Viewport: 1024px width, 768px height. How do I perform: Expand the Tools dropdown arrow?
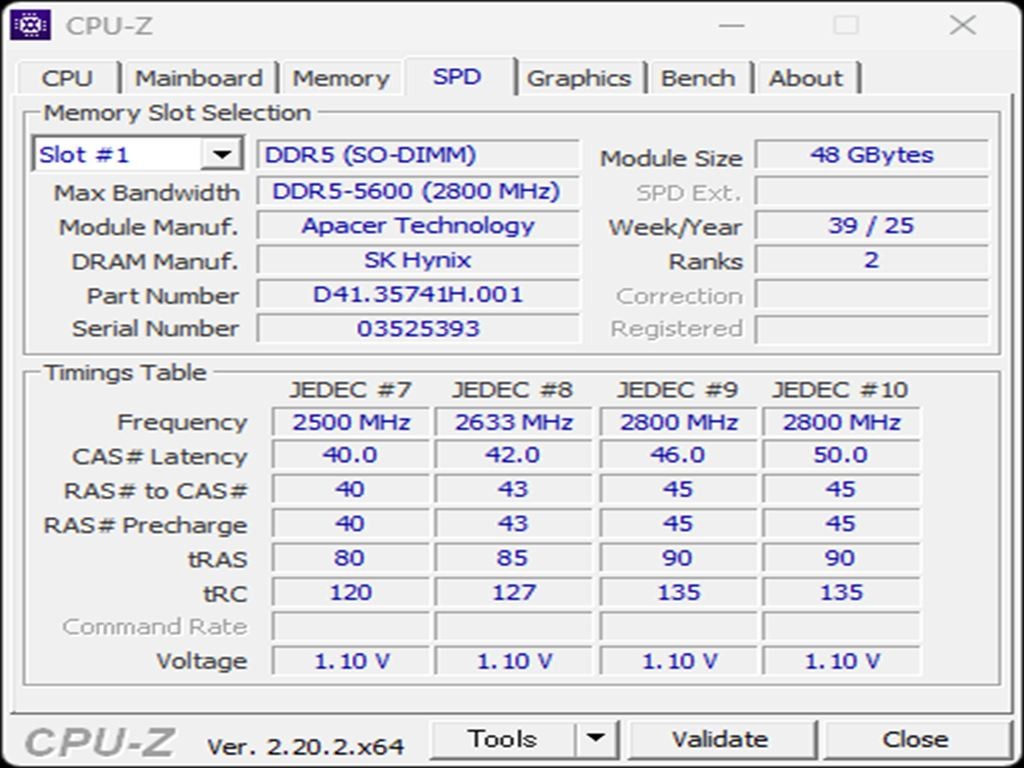pyautogui.click(x=596, y=739)
